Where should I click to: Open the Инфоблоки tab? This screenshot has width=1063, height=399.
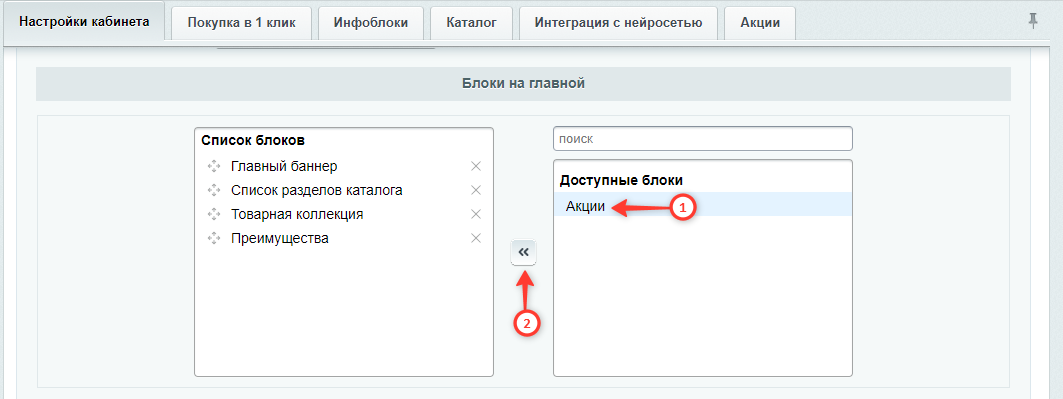click(x=371, y=23)
